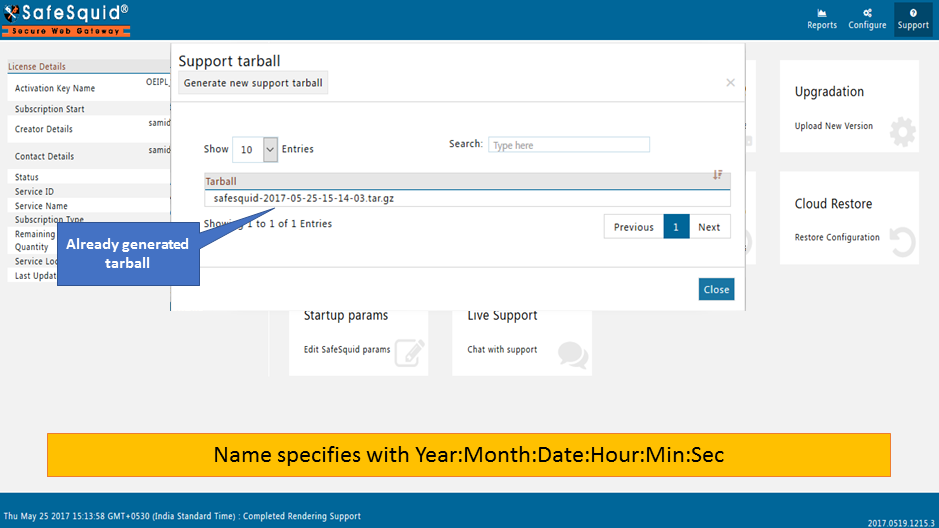Click the Upgradation gear icon
Viewport: 939px width, 528px height.
pos(902,132)
